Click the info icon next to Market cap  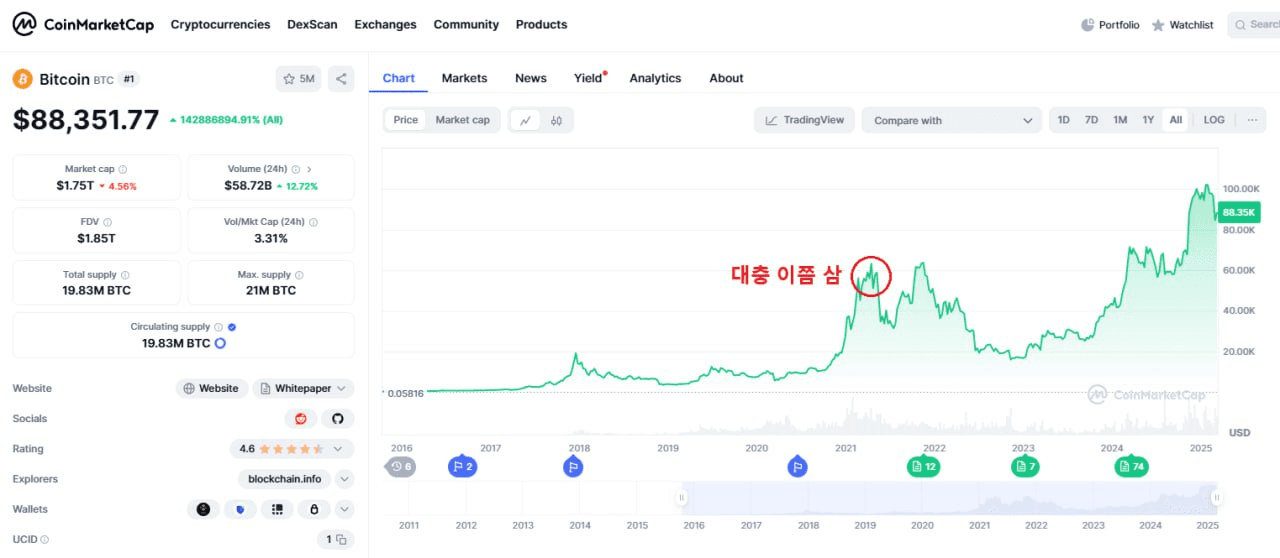coord(123,170)
